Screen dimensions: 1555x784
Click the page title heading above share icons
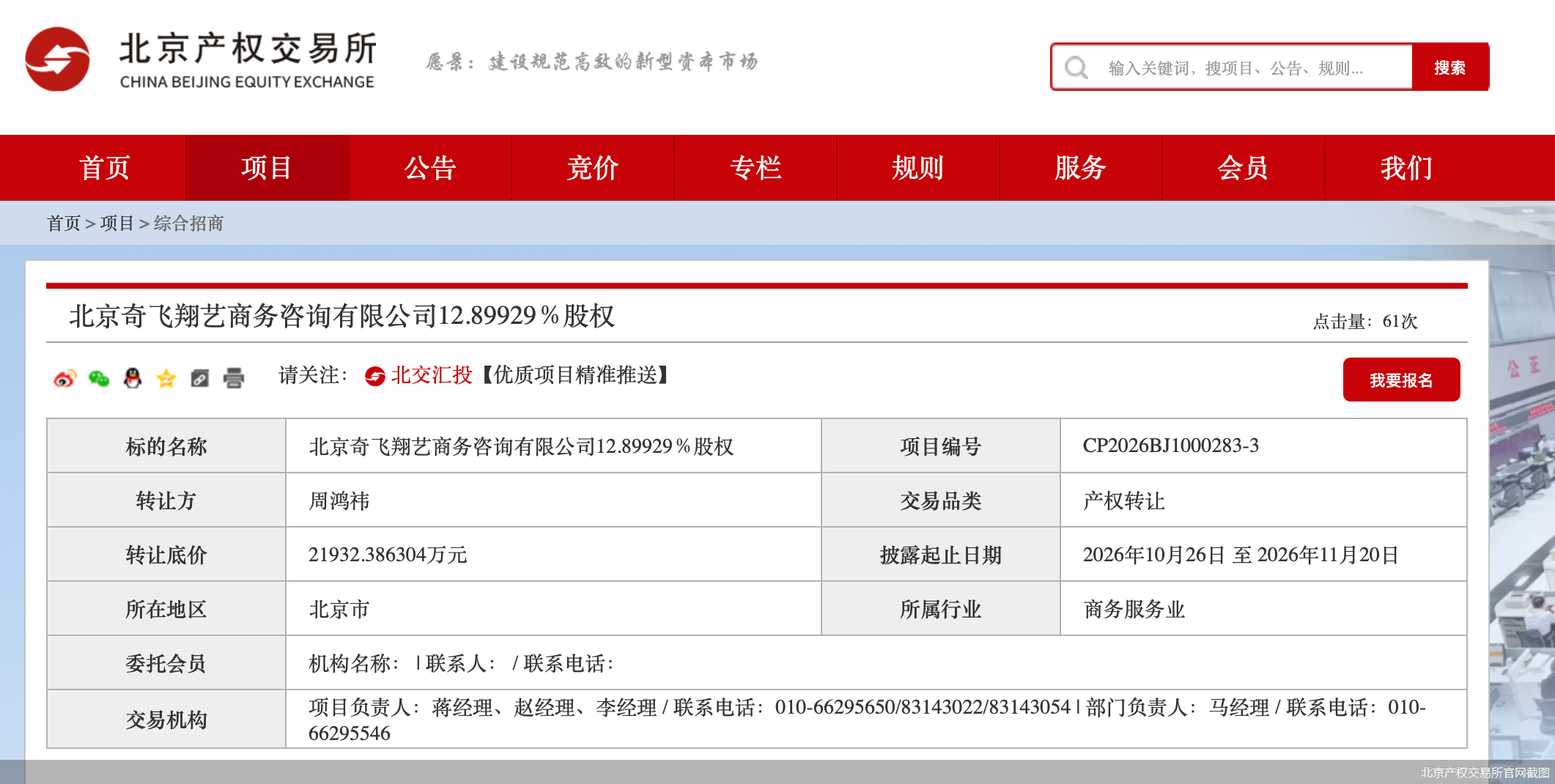[342, 316]
